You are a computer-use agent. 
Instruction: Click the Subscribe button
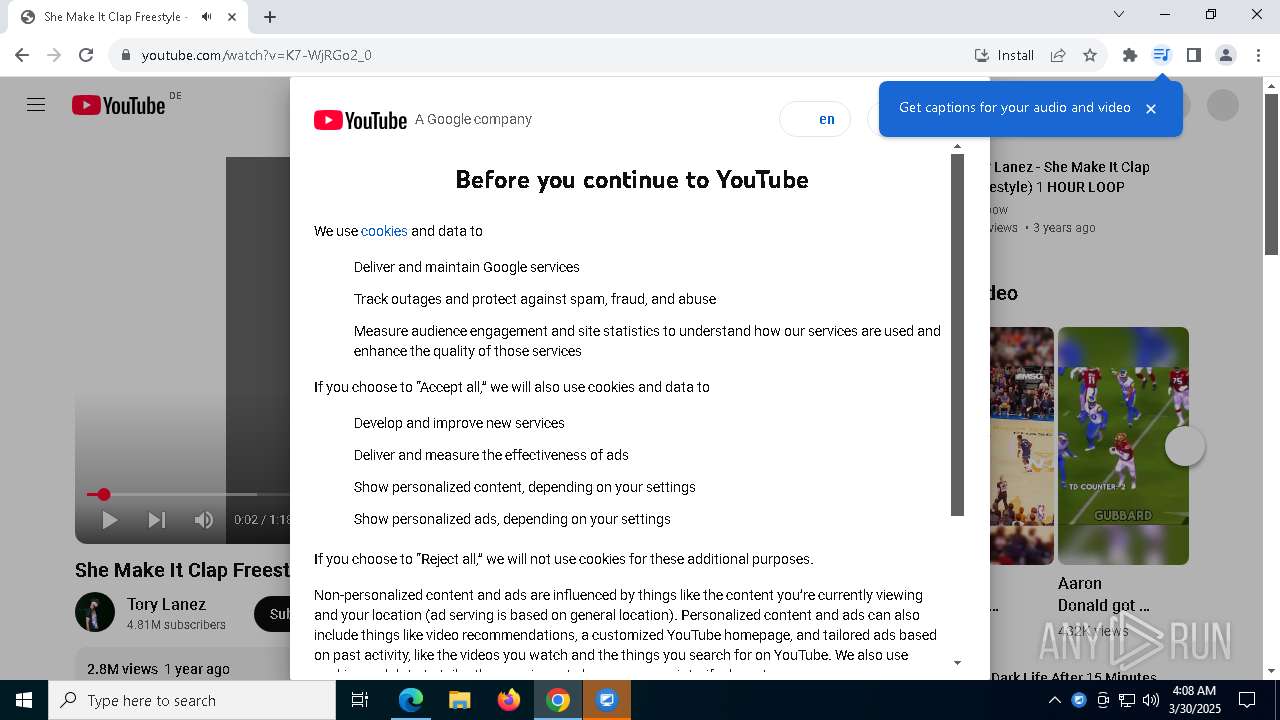pyautogui.click(x=273, y=614)
